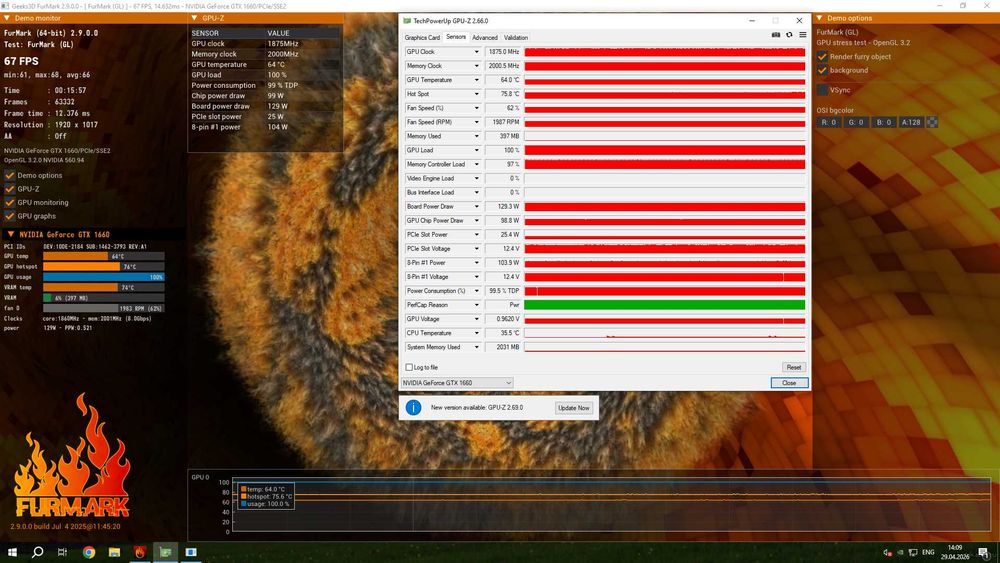The height and width of the screenshot is (563, 1000).
Task: Uncheck Render furry object option
Action: (822, 57)
